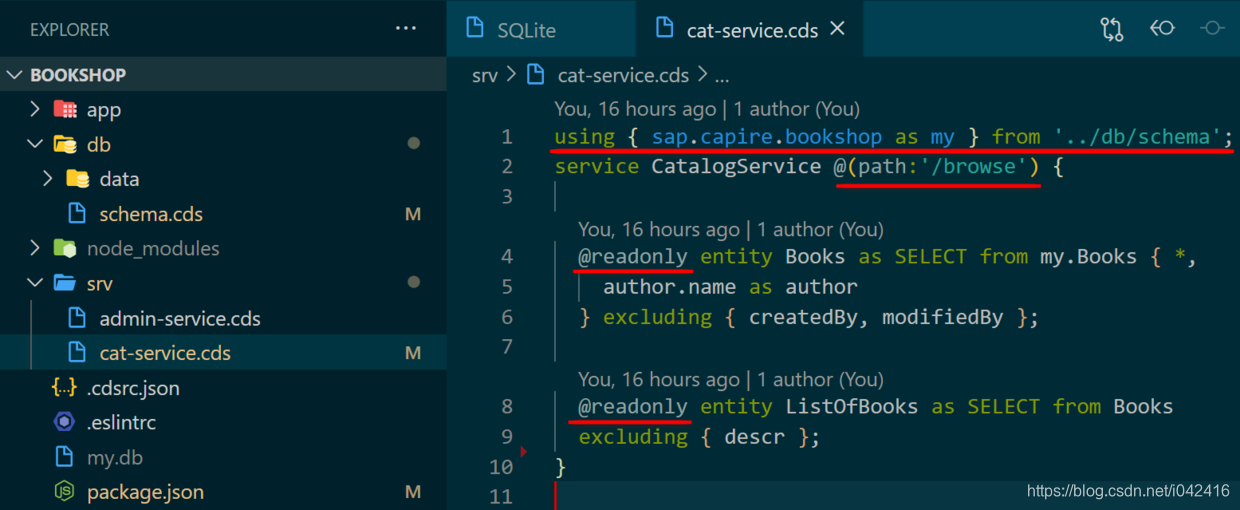
Task: Switch to the cat-service.cds tab
Action: tap(751, 30)
